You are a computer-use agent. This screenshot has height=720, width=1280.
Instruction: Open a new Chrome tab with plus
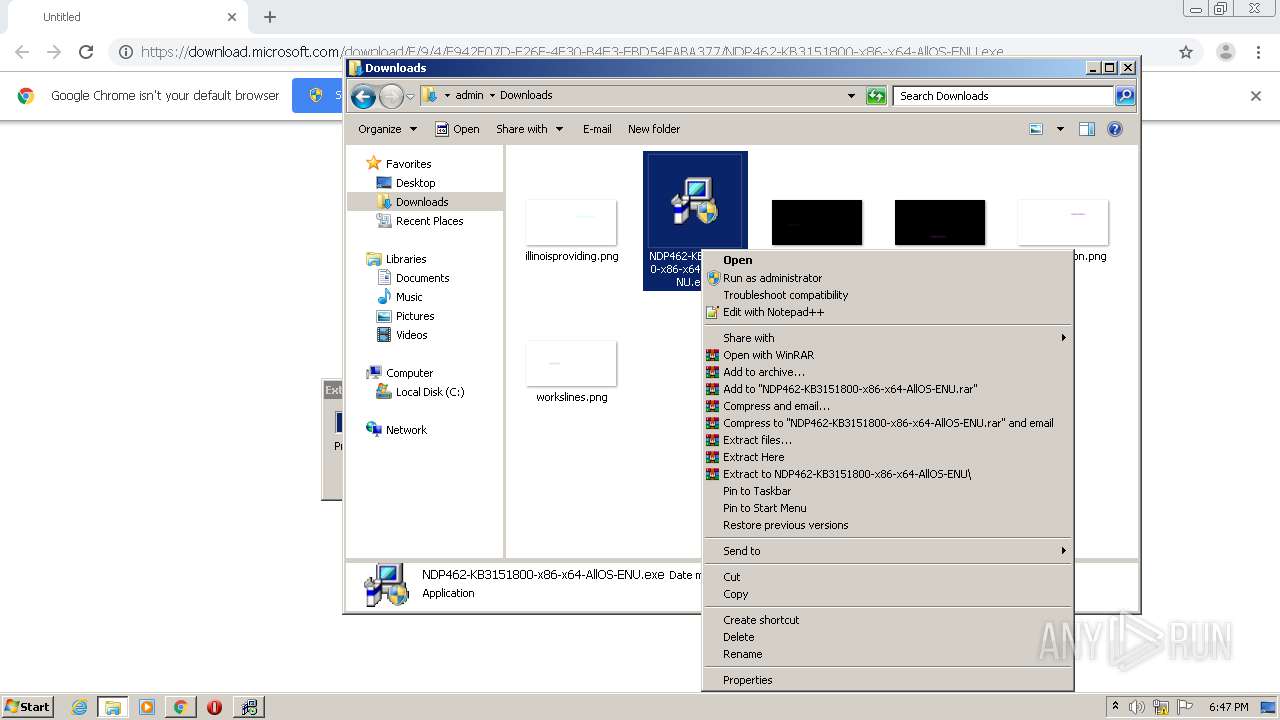270,17
